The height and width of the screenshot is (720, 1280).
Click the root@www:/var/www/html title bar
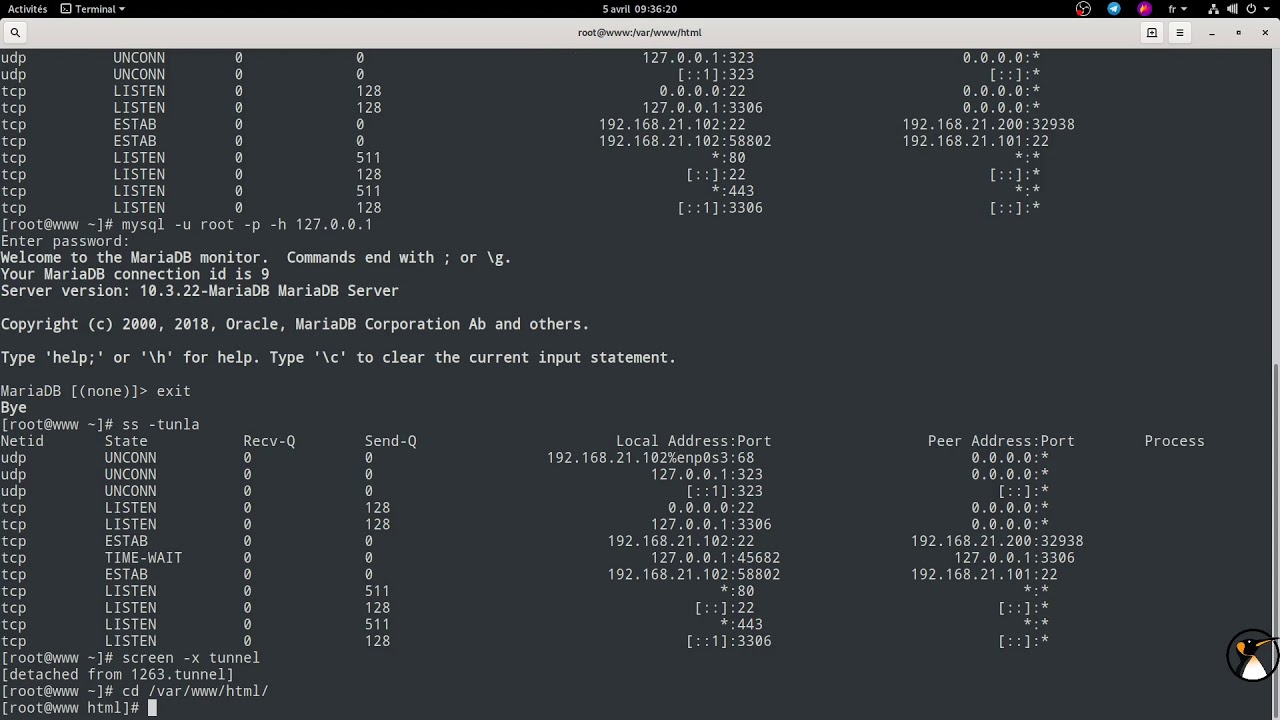(x=640, y=33)
